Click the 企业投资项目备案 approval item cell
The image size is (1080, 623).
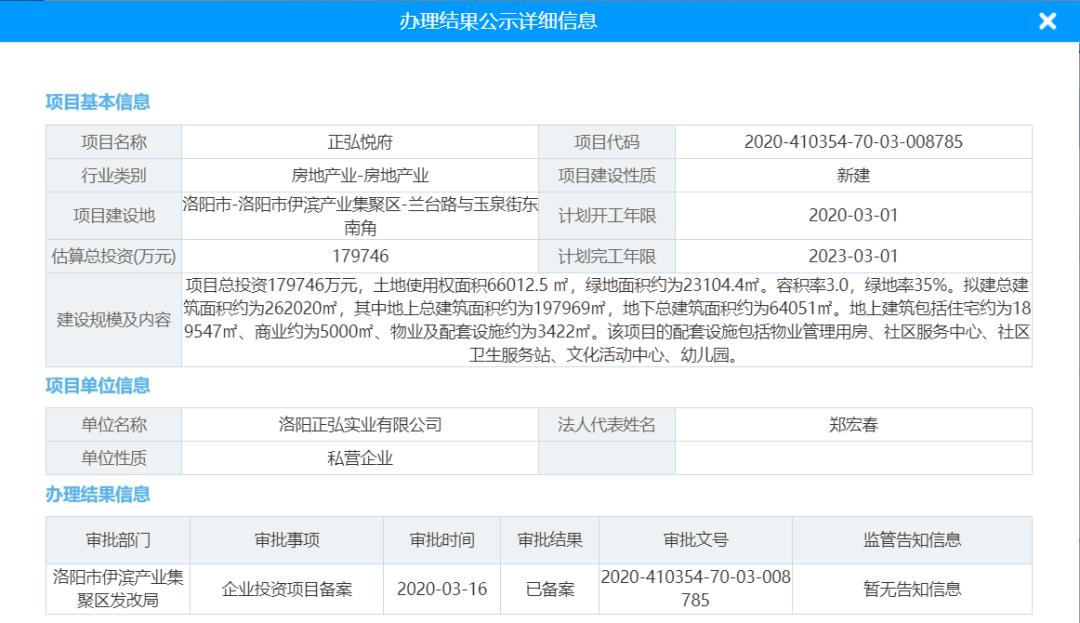point(287,588)
